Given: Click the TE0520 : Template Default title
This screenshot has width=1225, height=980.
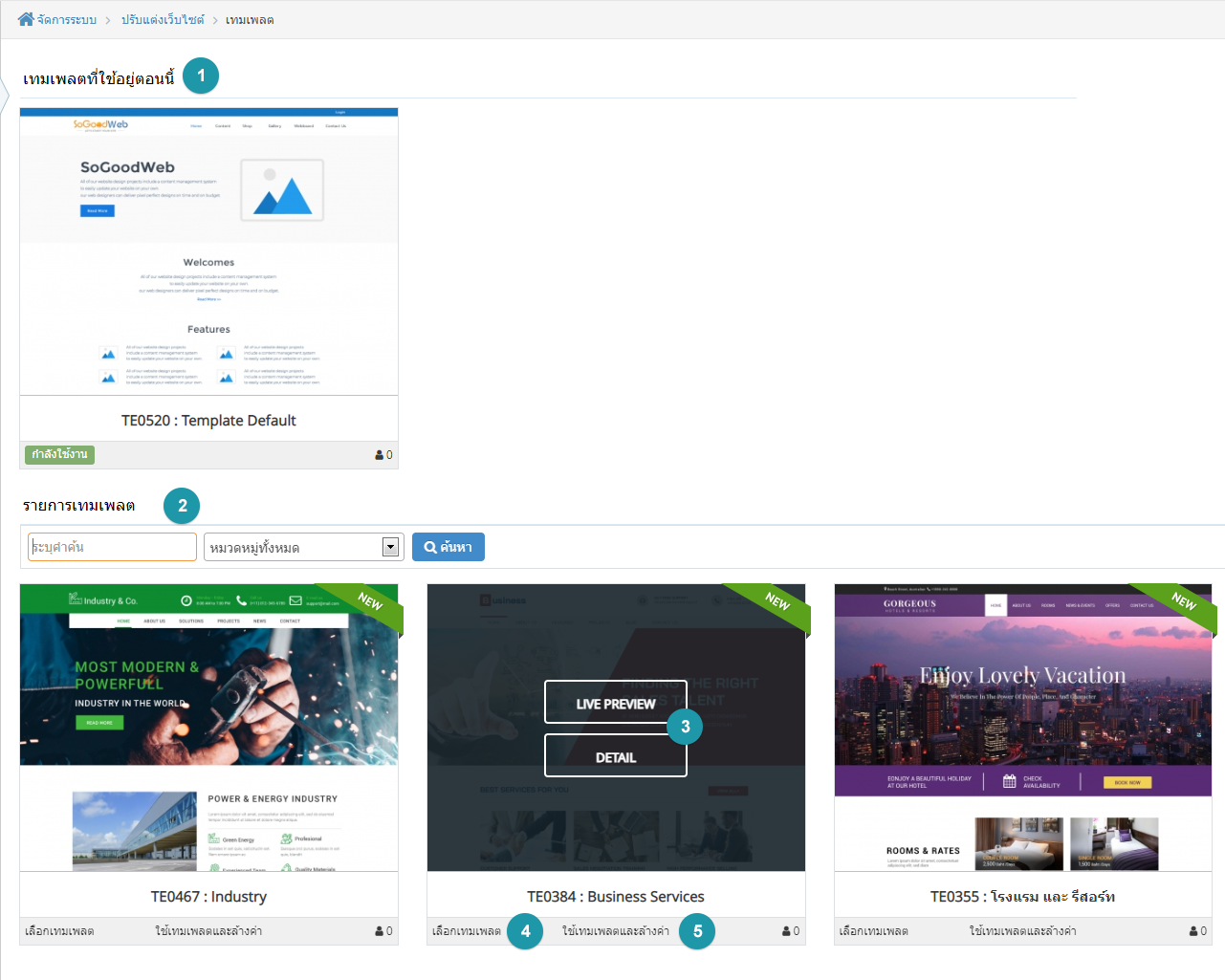Looking at the screenshot, I should 208,421.
